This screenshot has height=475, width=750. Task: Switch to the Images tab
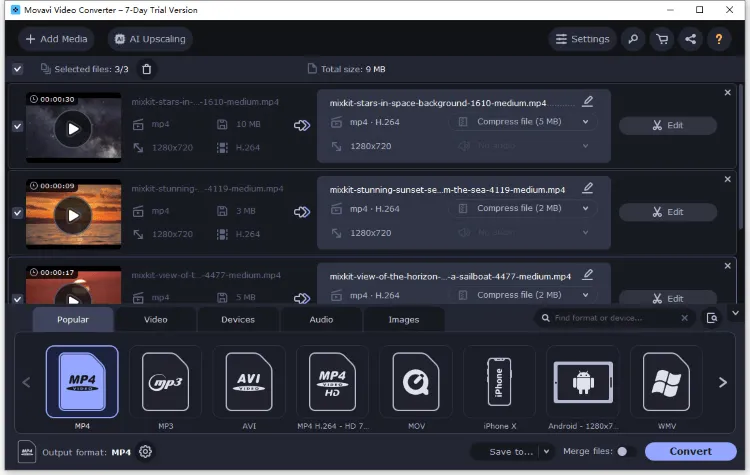tap(404, 320)
